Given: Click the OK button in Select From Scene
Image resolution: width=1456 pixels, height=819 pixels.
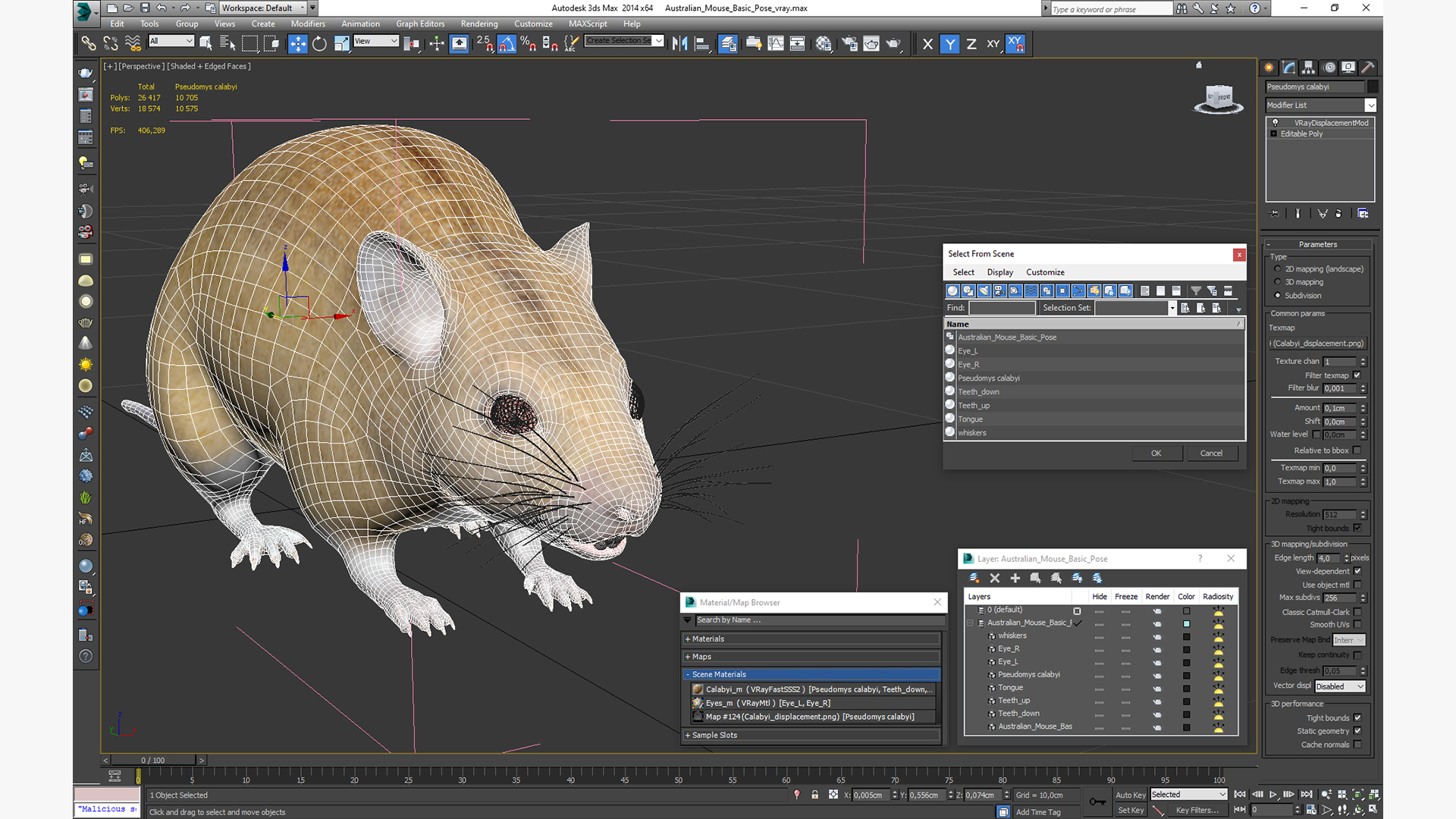Looking at the screenshot, I should click(1156, 453).
